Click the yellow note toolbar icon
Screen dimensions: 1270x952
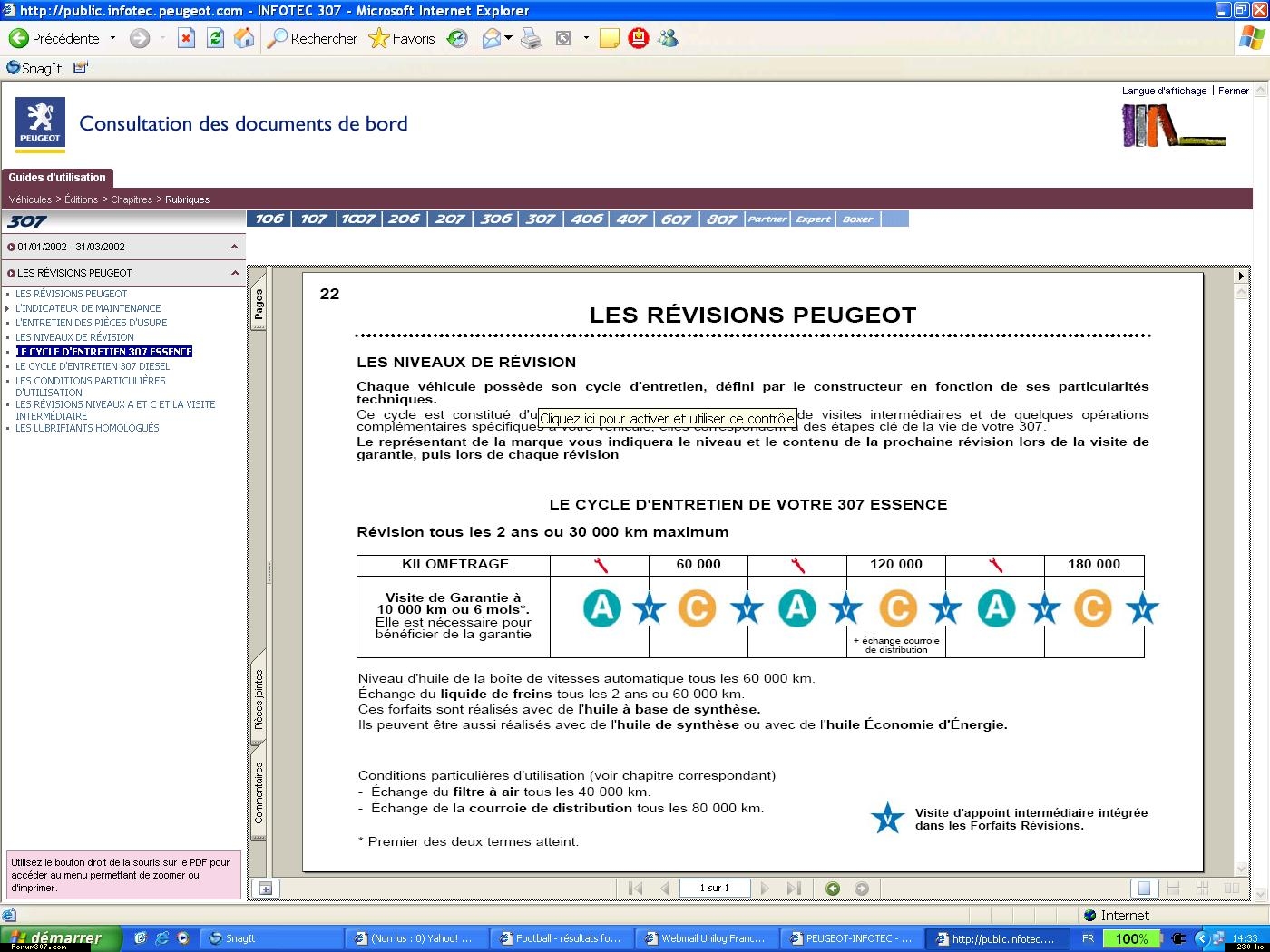[x=610, y=38]
